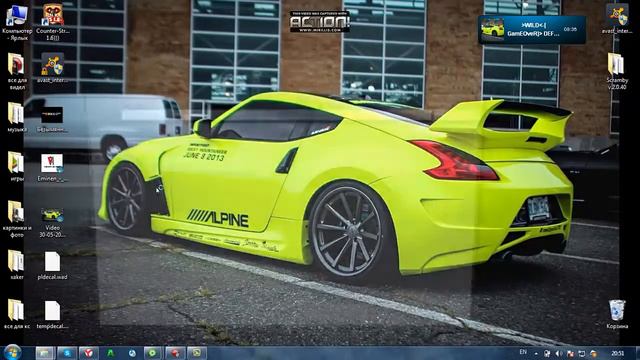
Task: Open the Корзина recycle bin
Action: (617, 314)
